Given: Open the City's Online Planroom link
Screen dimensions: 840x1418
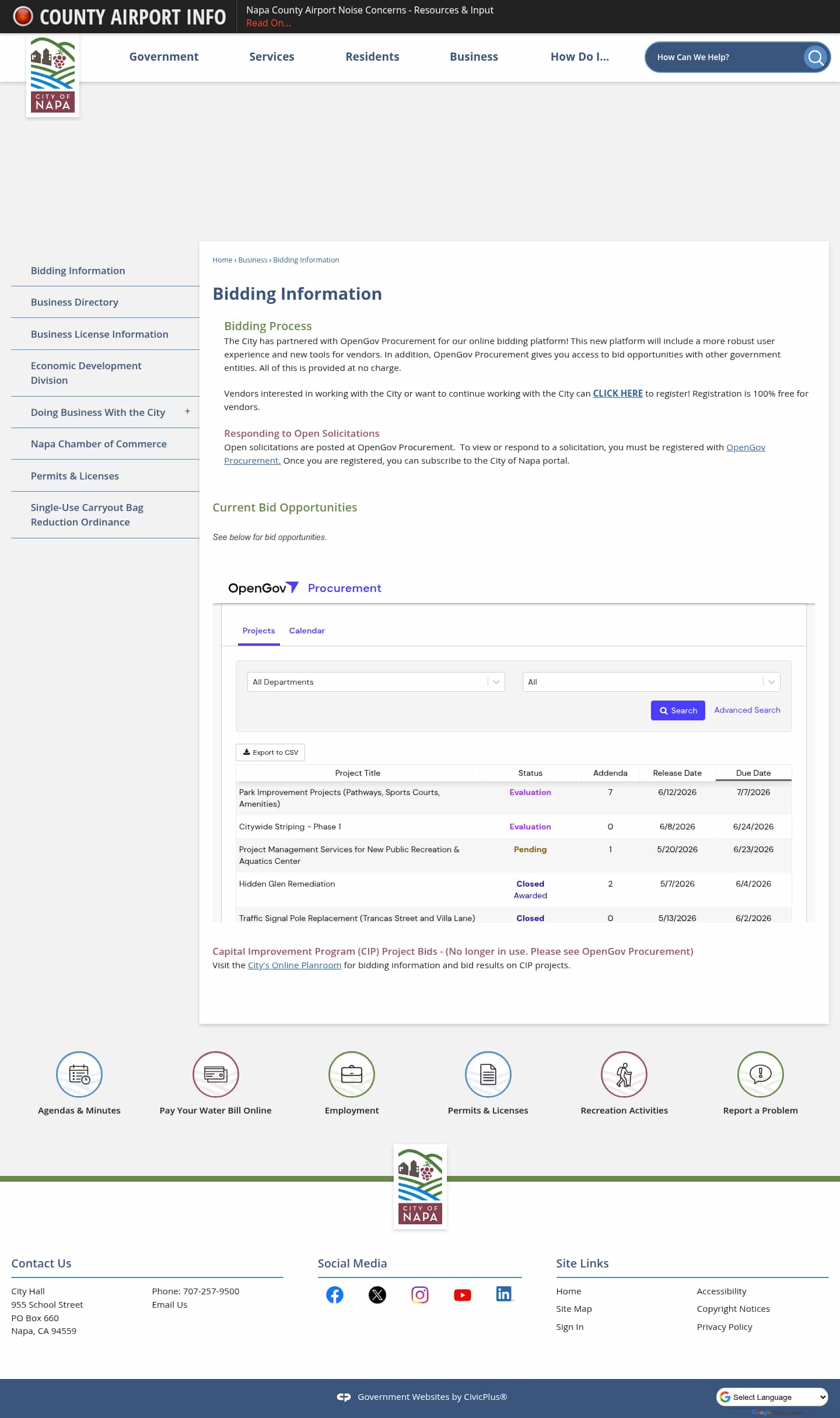Looking at the screenshot, I should click(x=295, y=965).
